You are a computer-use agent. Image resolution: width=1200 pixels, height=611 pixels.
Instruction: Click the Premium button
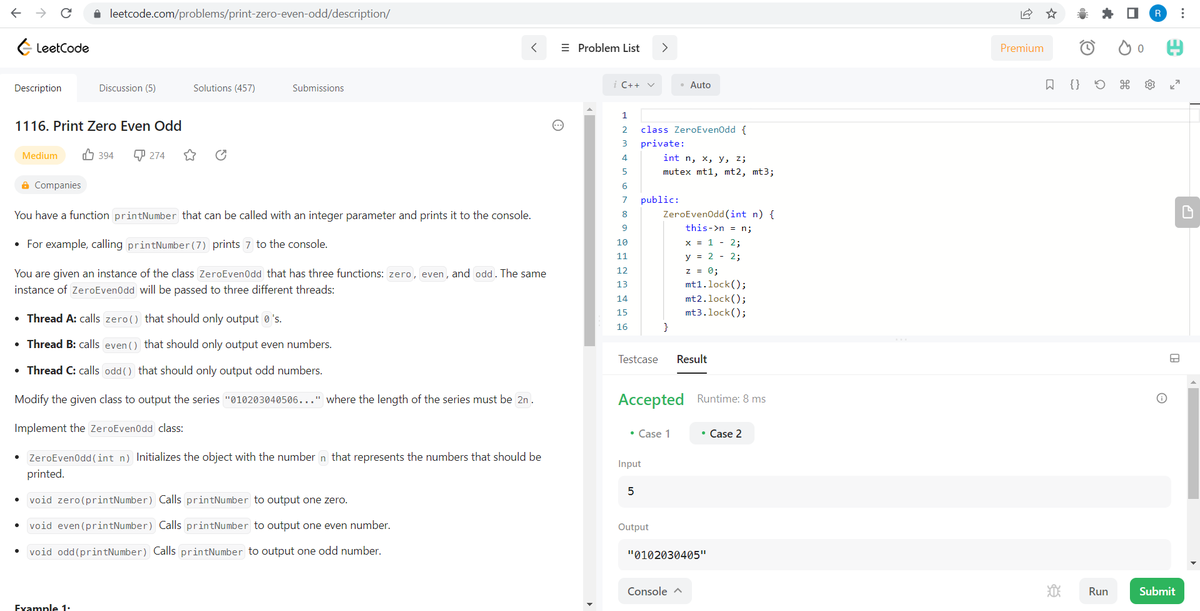tap(1022, 48)
